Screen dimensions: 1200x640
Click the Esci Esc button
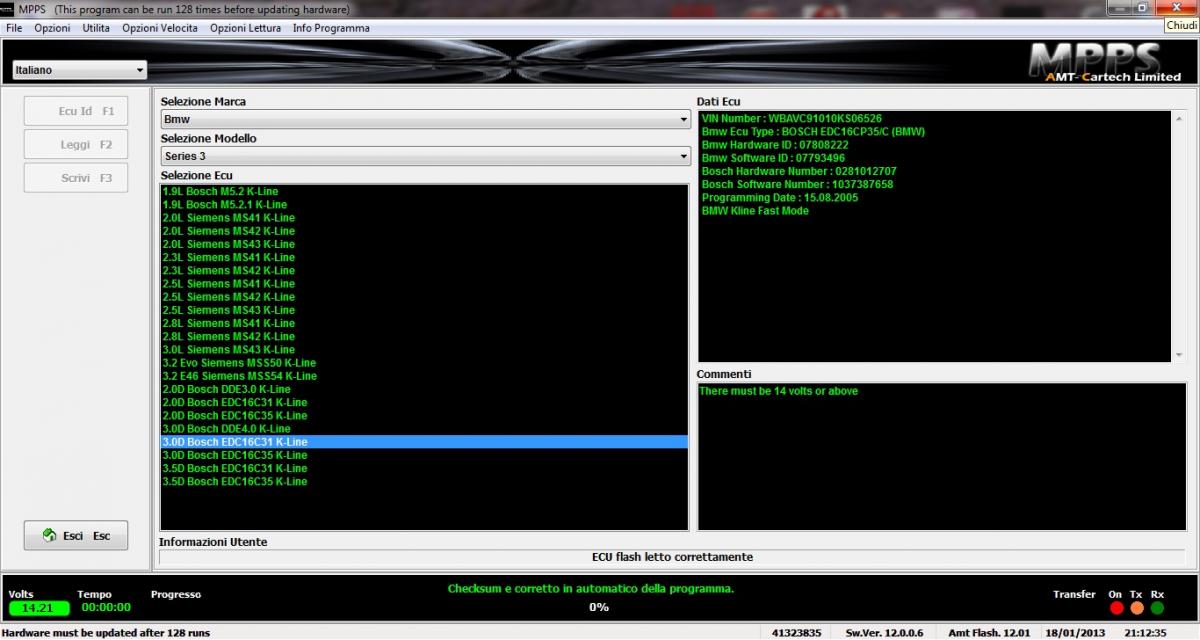point(76,536)
